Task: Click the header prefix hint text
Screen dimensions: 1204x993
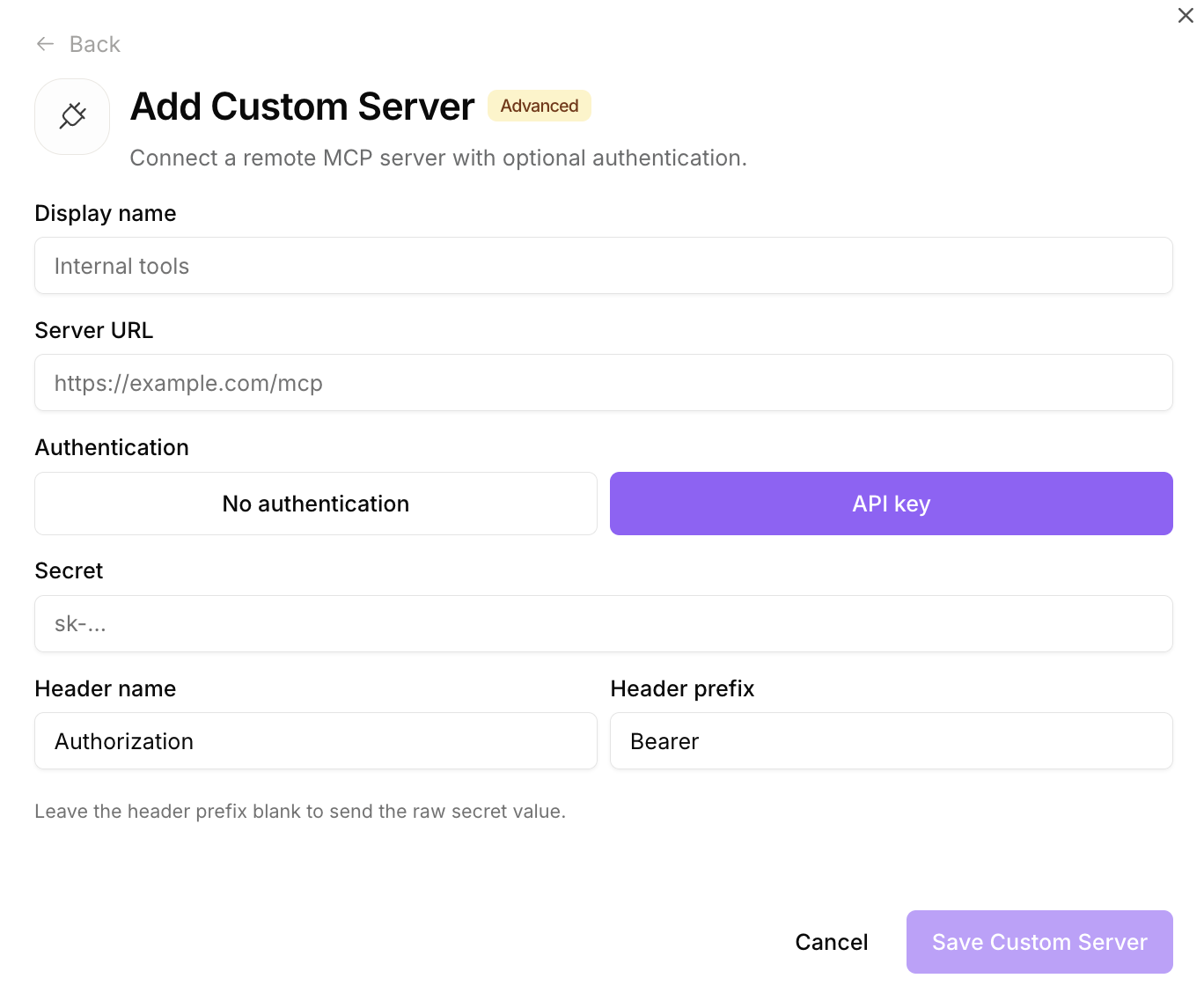Action: pos(300,812)
